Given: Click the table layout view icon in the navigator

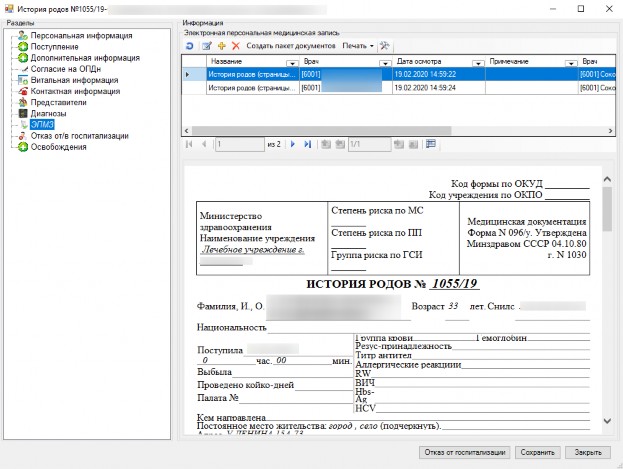Looking at the screenshot, I should point(431,144).
